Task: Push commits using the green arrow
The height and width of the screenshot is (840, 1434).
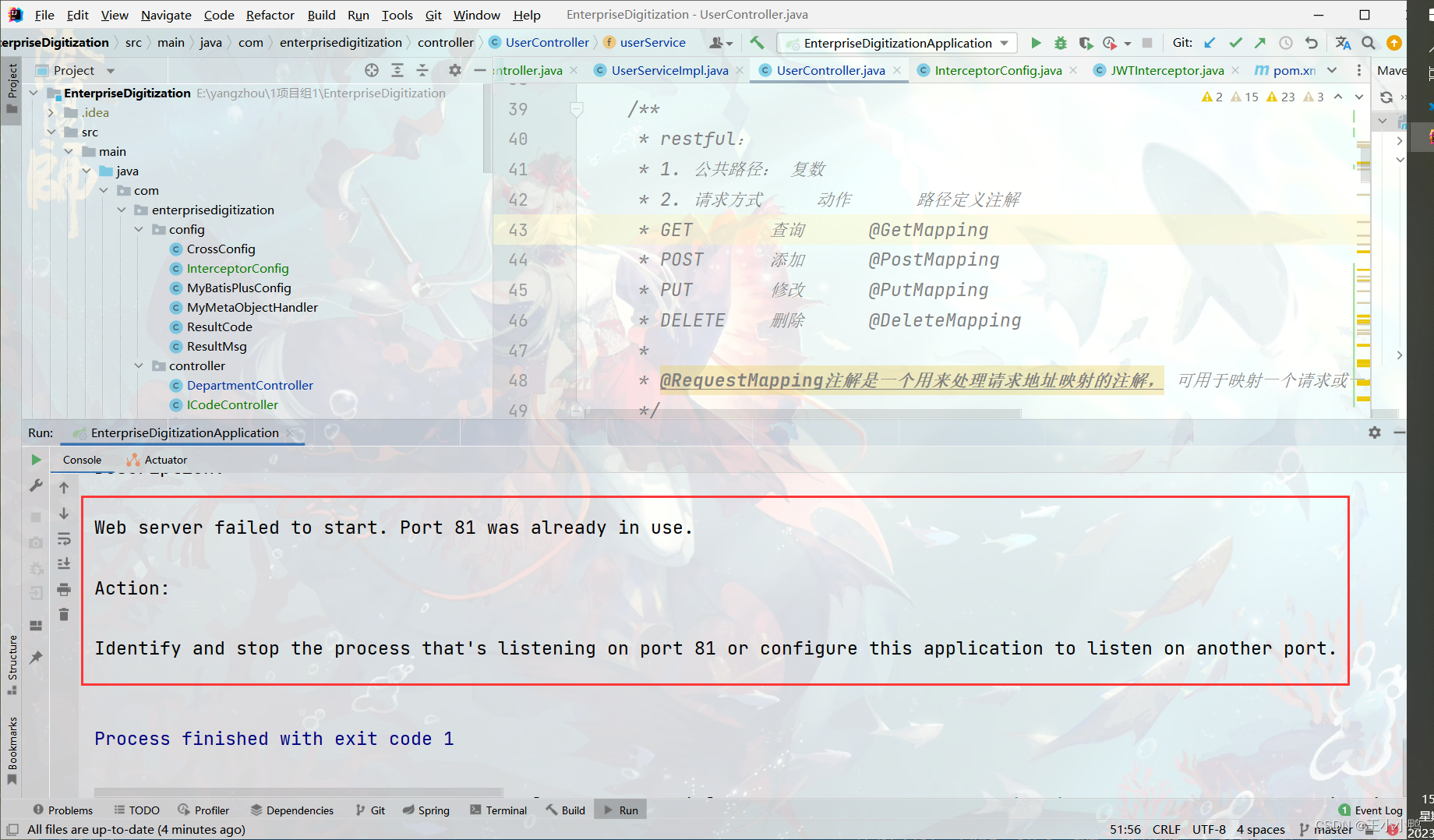Action: (x=1259, y=43)
